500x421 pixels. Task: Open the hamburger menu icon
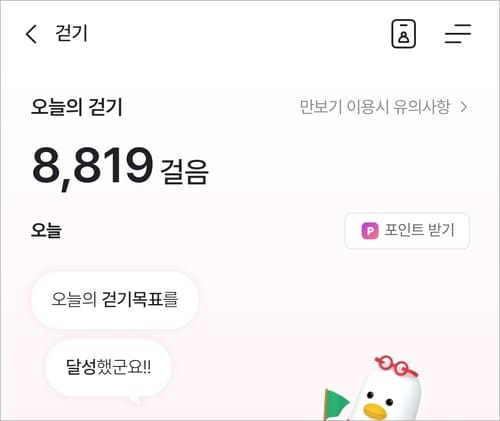458,34
